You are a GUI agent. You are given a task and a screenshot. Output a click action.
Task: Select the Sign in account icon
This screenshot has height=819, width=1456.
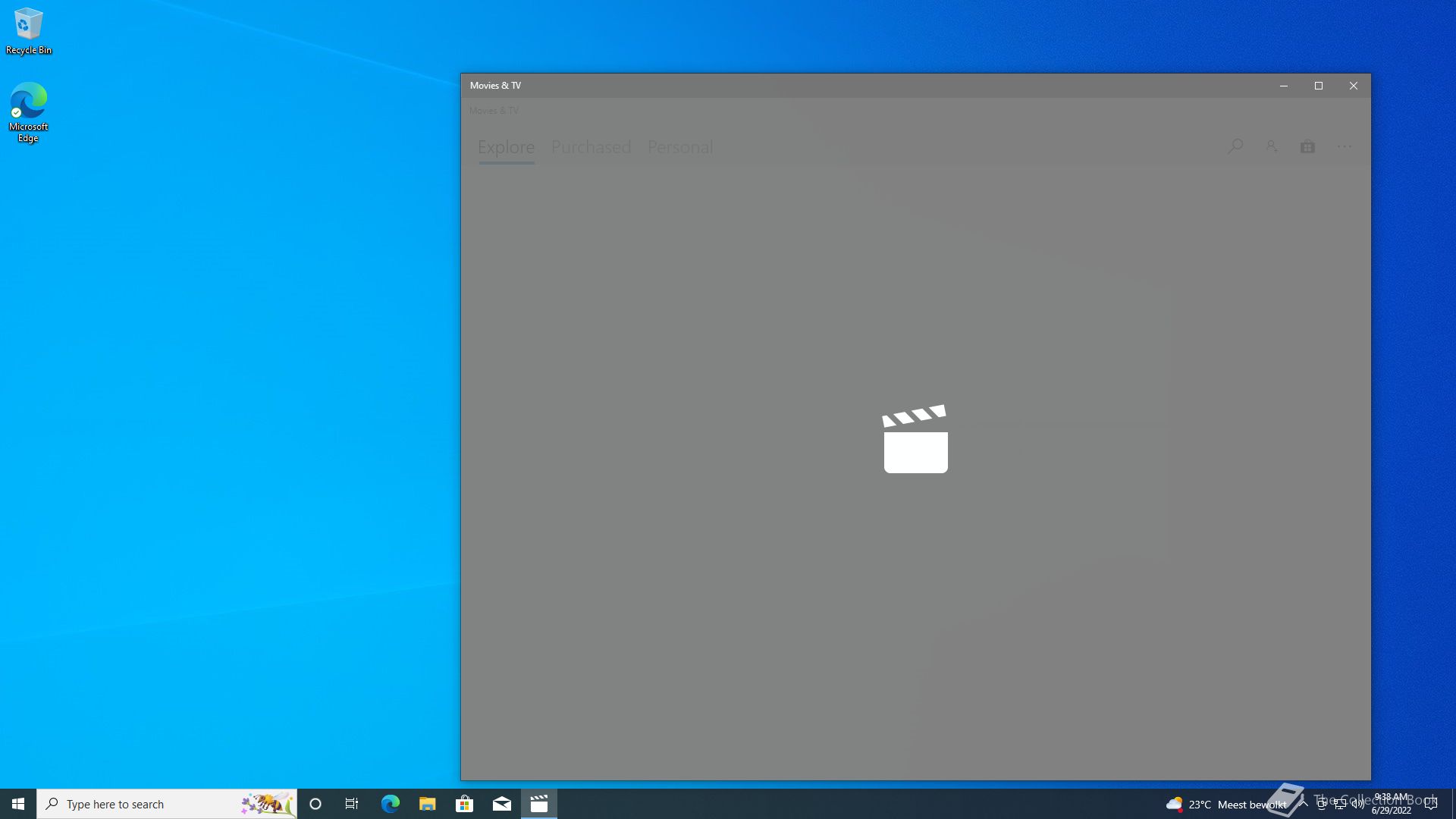click(1271, 146)
